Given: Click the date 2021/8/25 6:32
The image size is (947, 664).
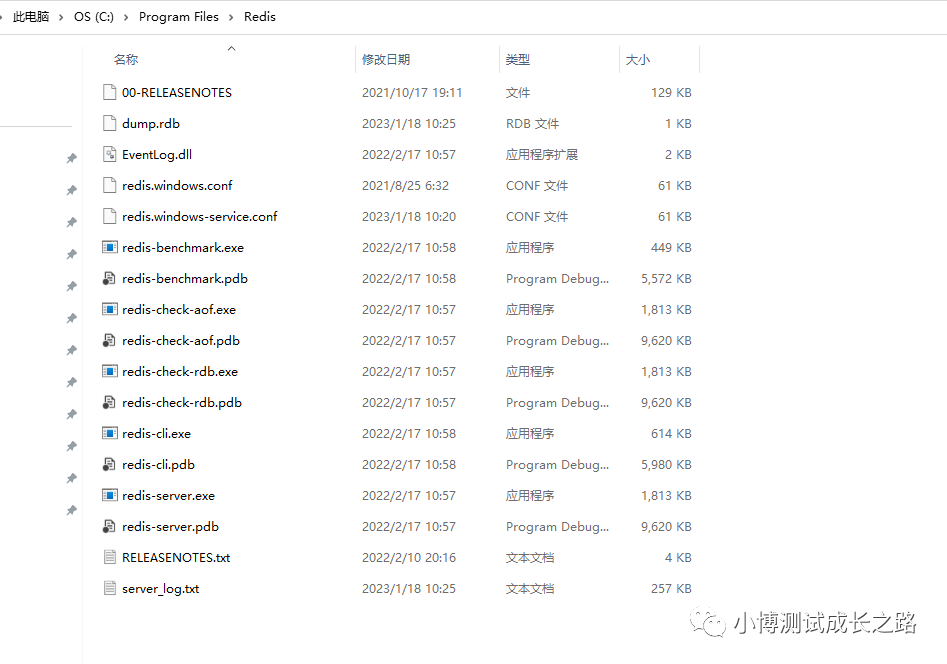Looking at the screenshot, I should coord(405,185).
